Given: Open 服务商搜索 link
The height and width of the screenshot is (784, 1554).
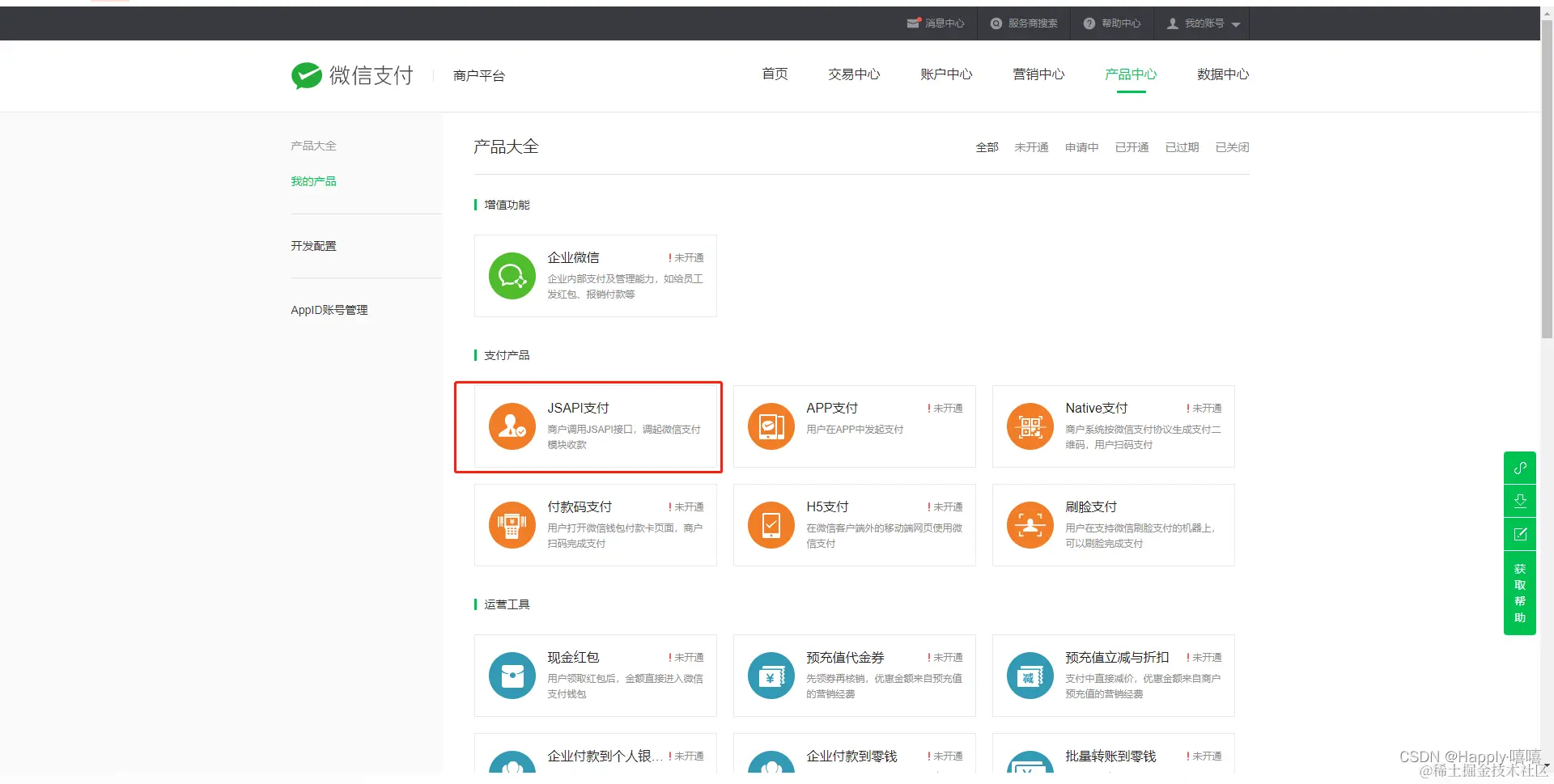Looking at the screenshot, I should [x=1033, y=23].
